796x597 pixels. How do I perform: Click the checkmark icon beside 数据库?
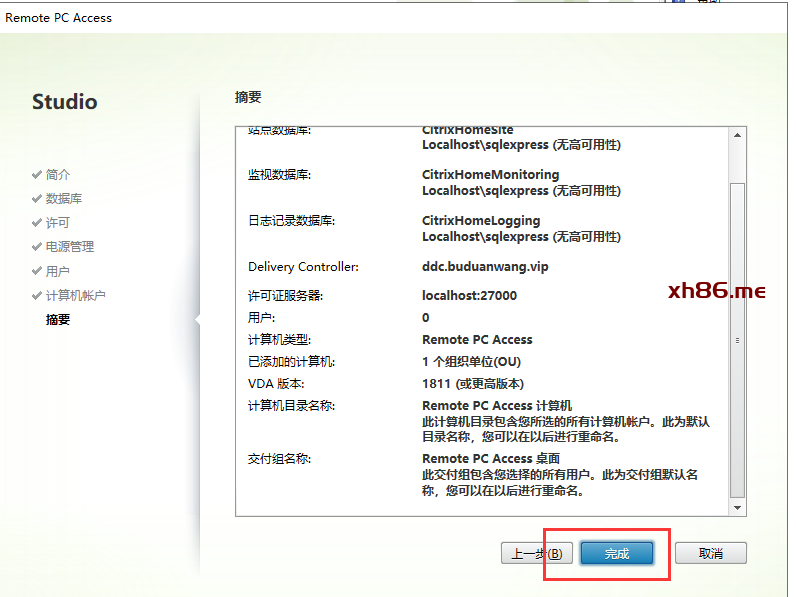(37, 198)
